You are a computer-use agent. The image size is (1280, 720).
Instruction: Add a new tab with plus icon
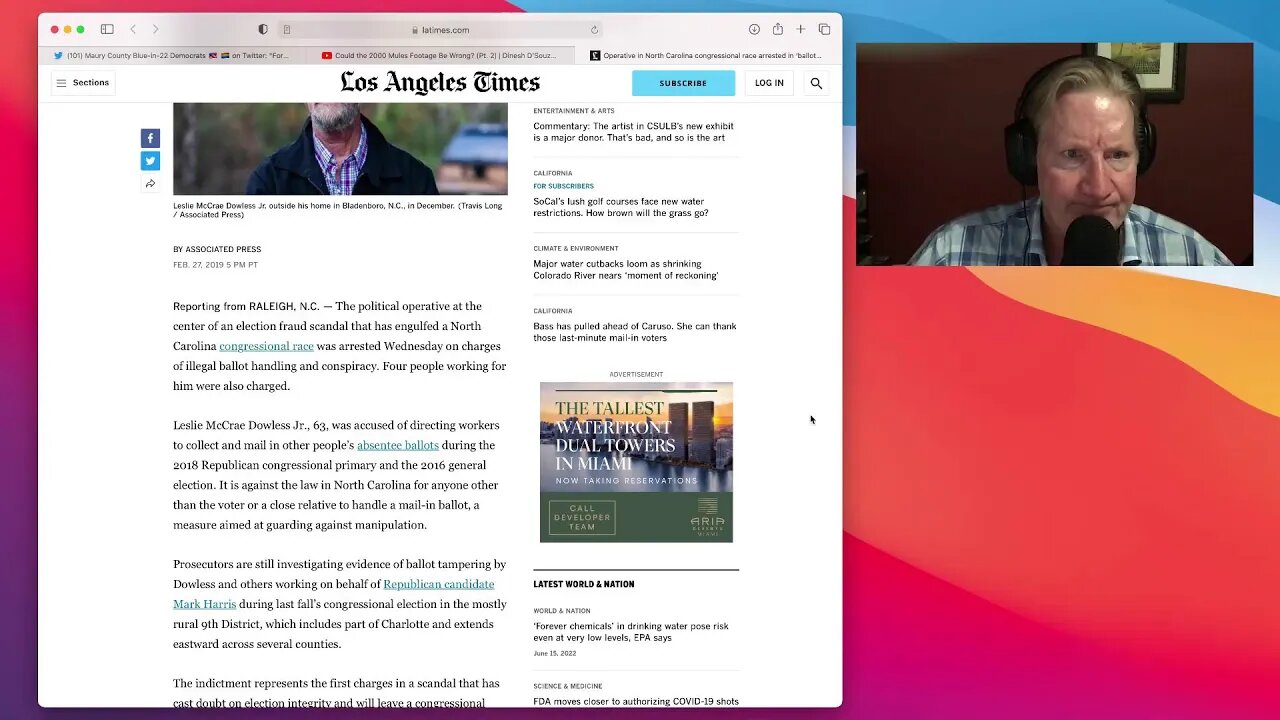tap(800, 30)
